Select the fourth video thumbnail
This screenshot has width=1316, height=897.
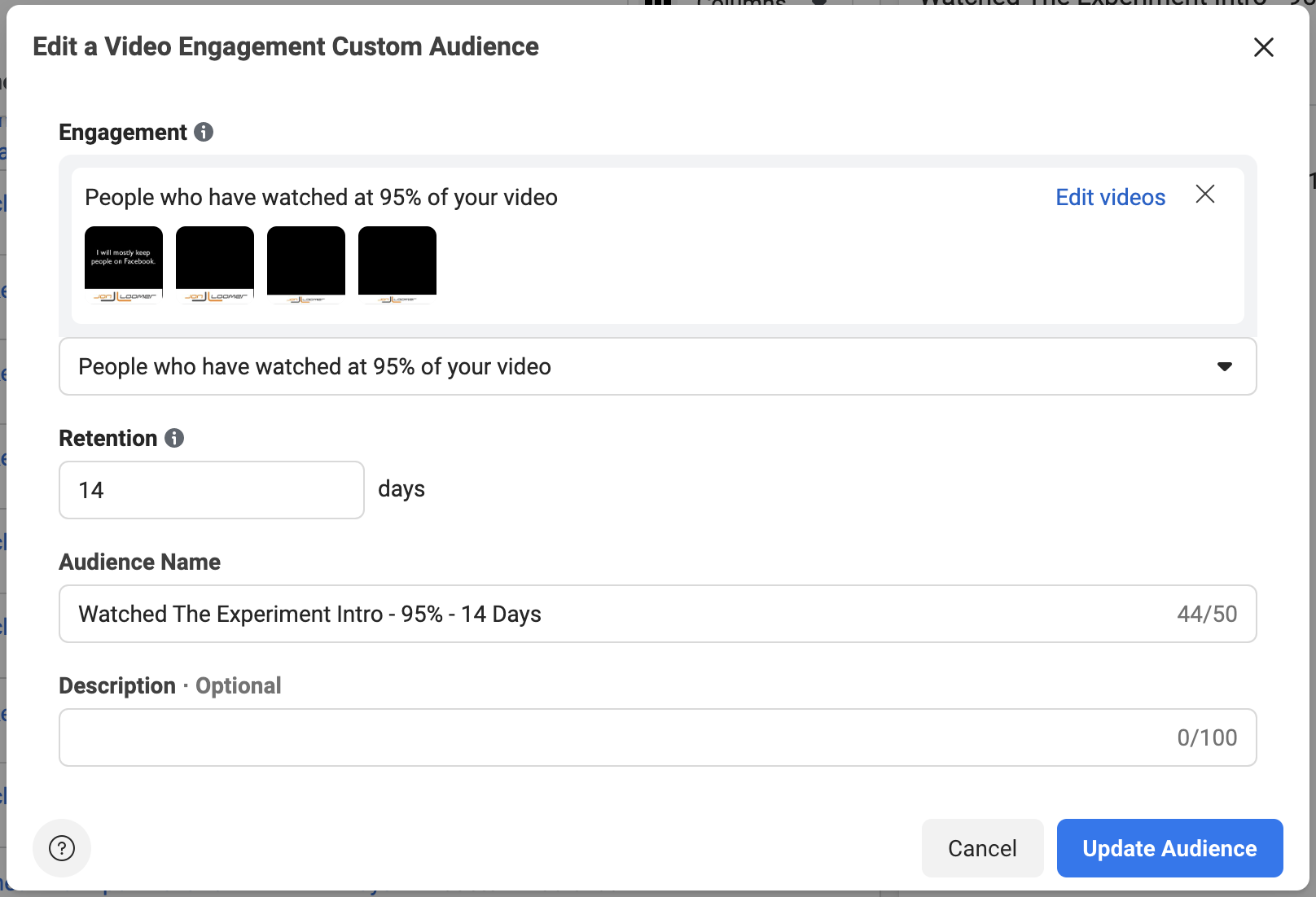coord(397,265)
